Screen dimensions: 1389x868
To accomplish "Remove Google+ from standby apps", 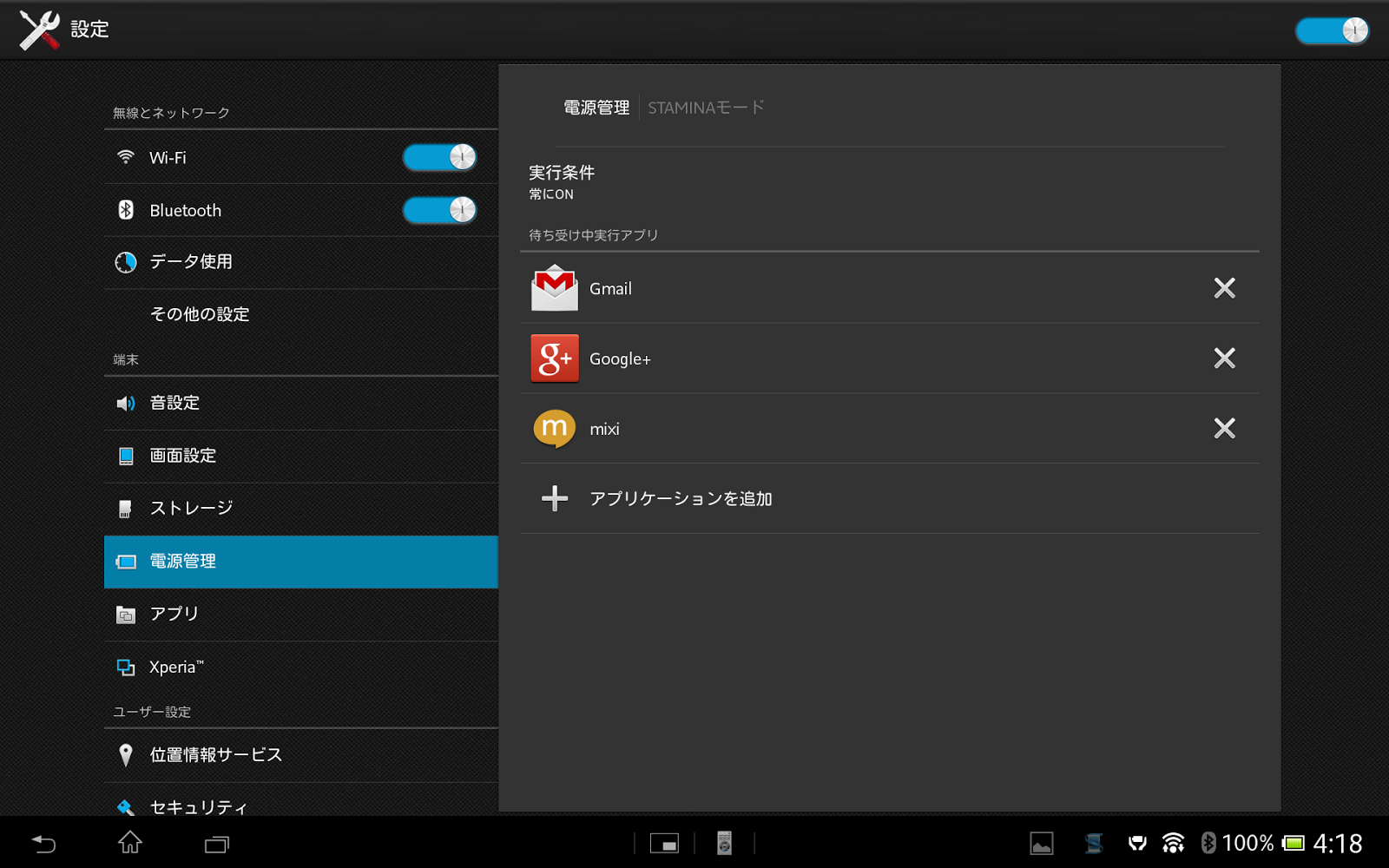I will coord(1224,358).
